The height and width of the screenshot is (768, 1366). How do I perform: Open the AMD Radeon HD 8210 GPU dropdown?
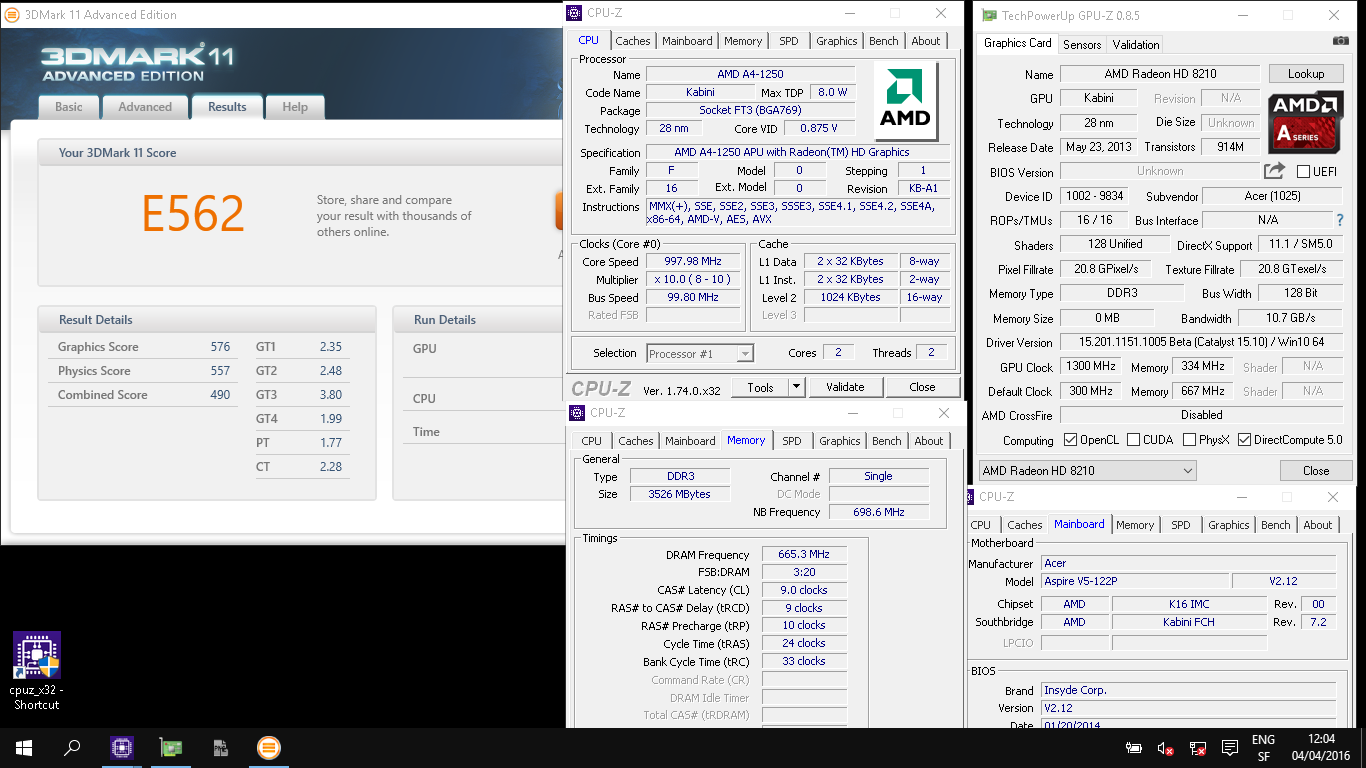[x=1087, y=470]
